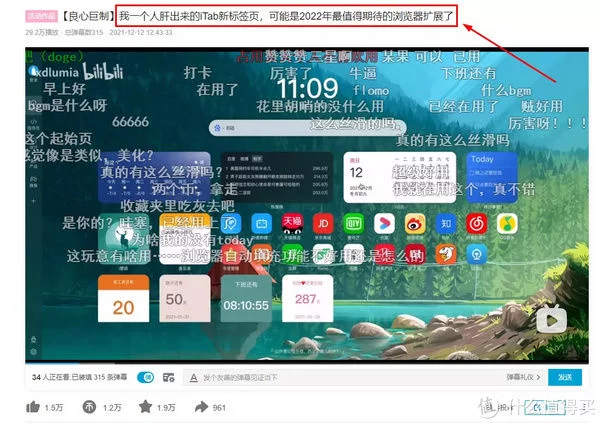This screenshot has height=424, width=600.
Task: Open the green iQIYI app icon
Action: point(354,224)
